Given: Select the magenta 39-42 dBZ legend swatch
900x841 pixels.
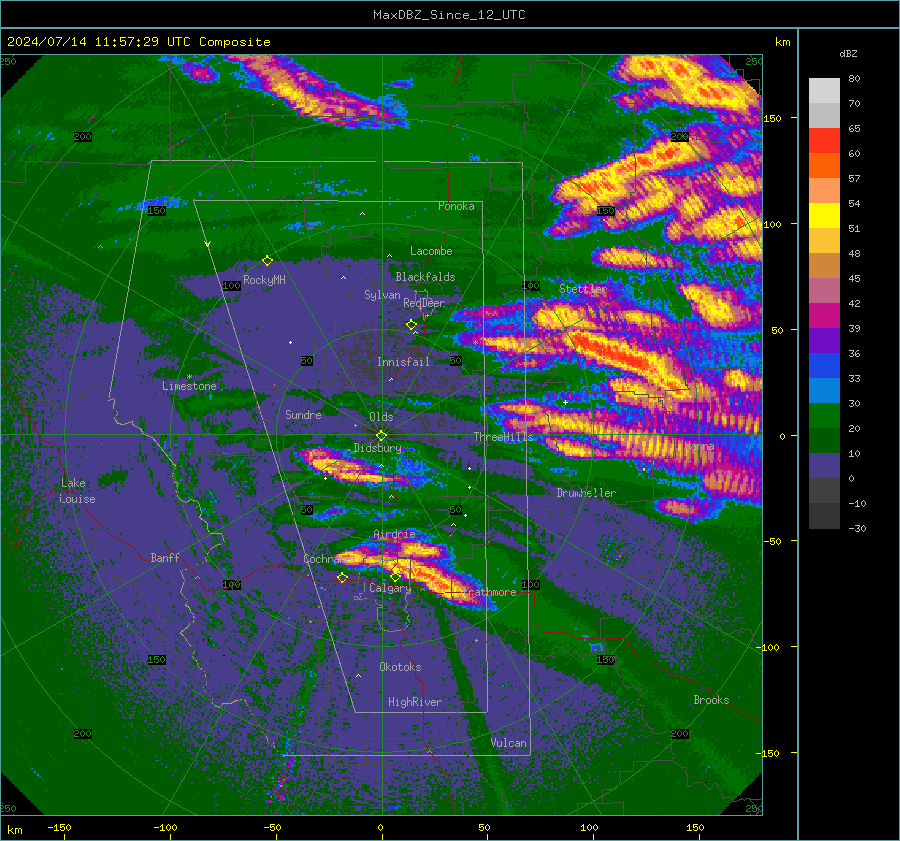Looking at the screenshot, I should [824, 315].
